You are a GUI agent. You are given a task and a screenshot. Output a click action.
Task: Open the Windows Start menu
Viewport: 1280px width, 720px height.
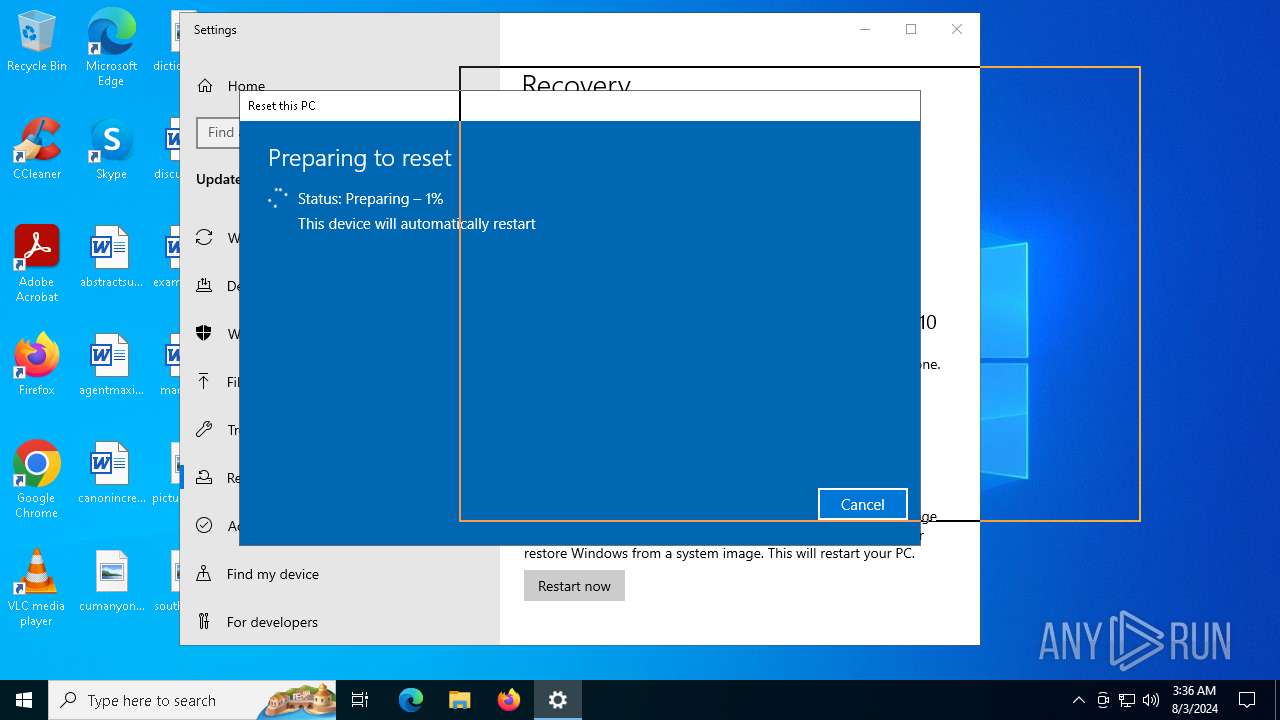24,700
